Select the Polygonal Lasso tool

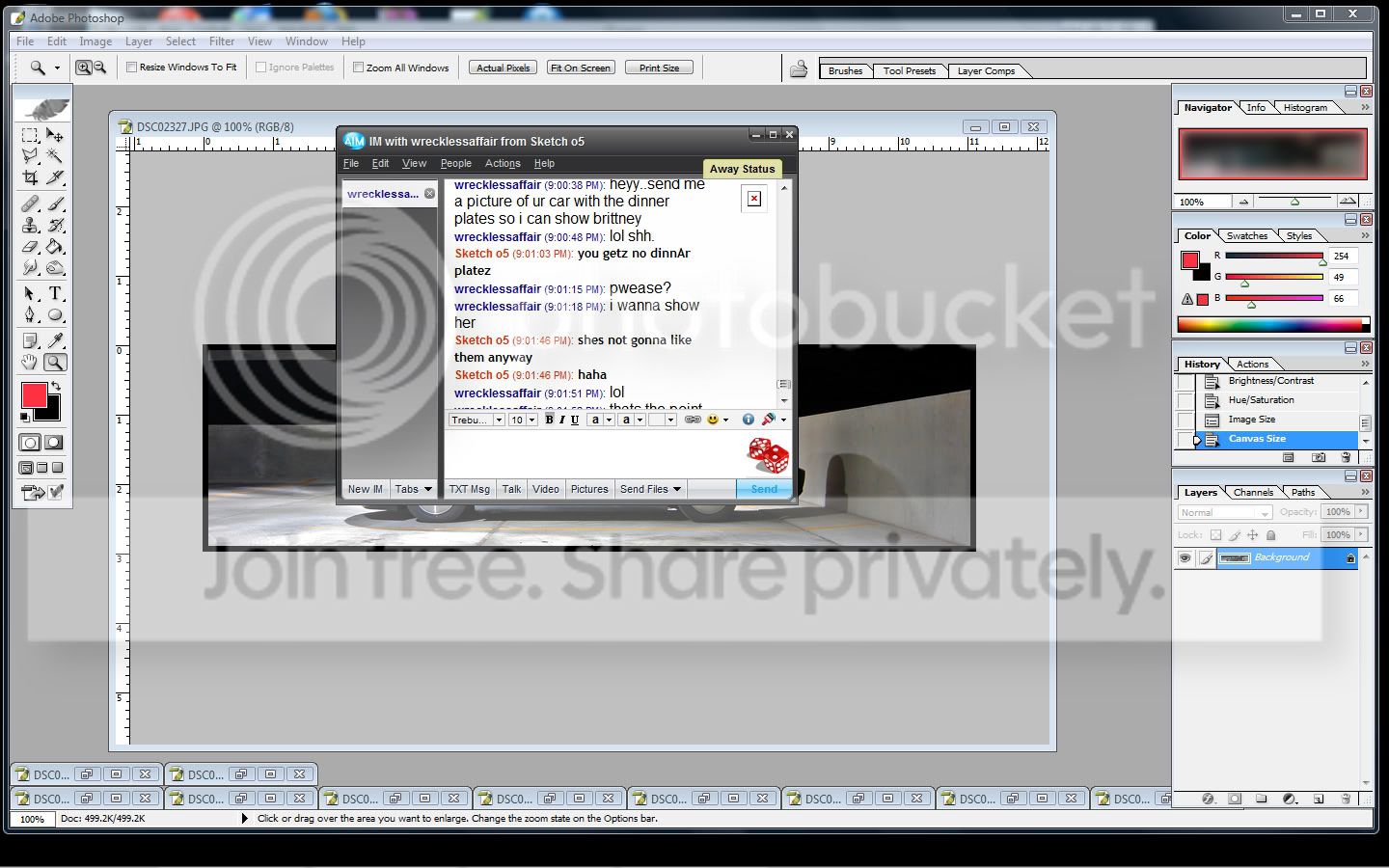(x=30, y=156)
